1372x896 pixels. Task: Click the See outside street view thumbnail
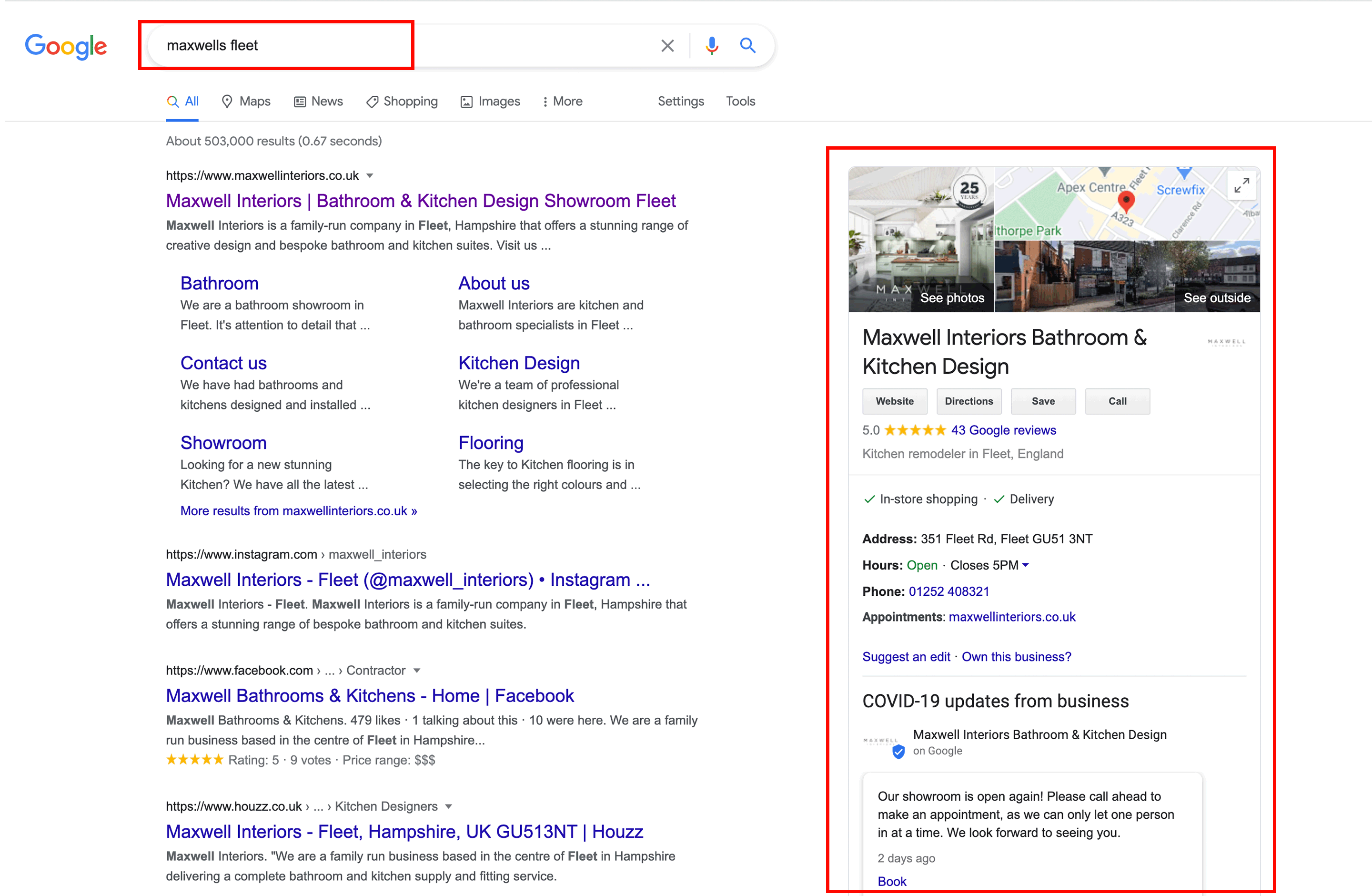click(x=1216, y=277)
